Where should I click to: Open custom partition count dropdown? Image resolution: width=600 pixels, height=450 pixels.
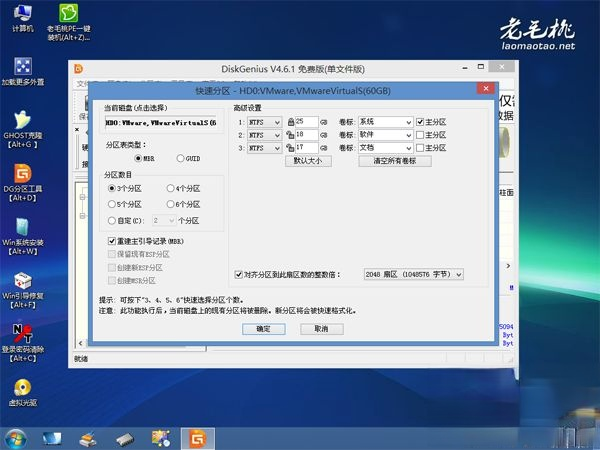point(164,220)
